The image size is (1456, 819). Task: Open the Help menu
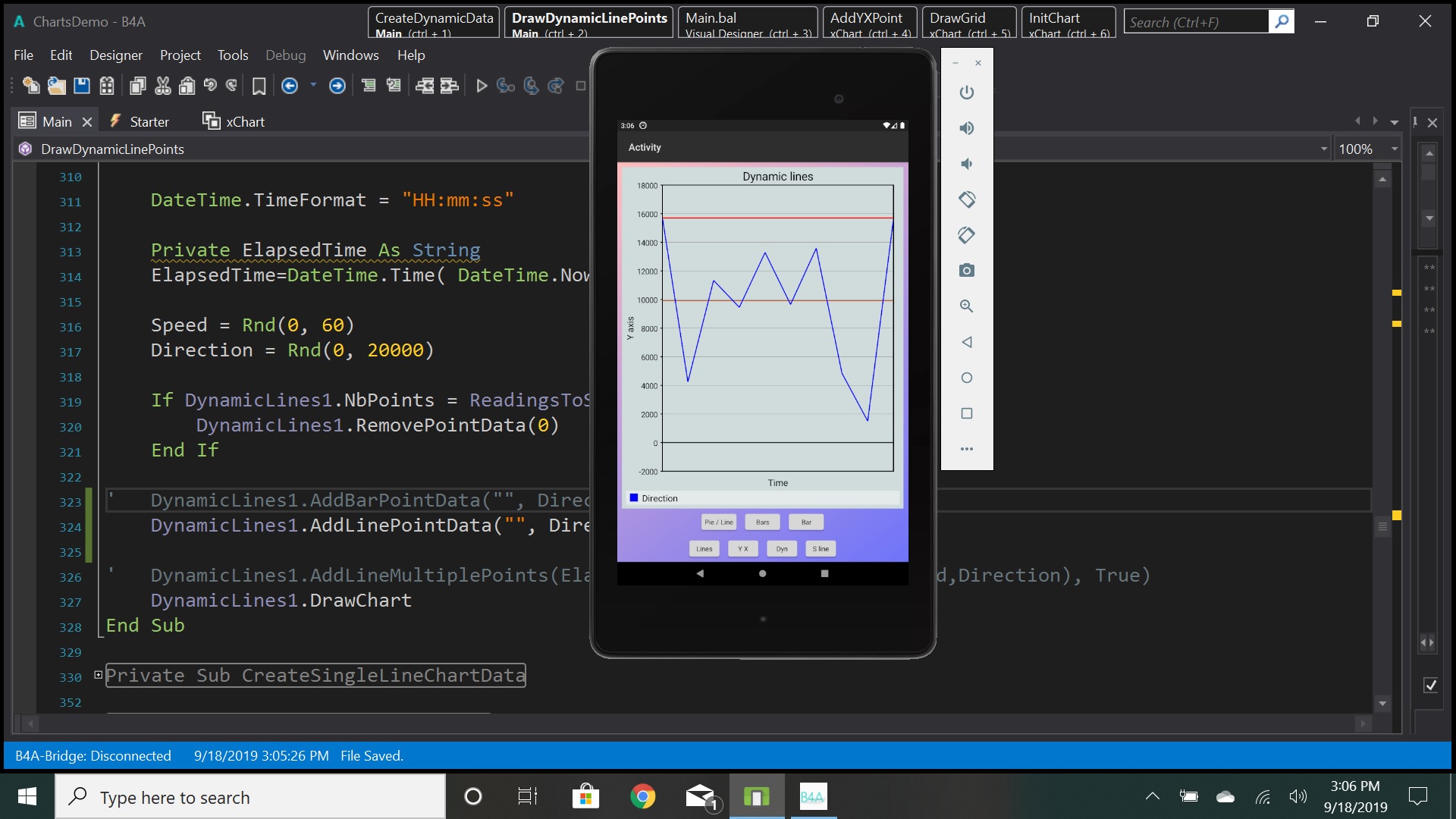(x=411, y=55)
